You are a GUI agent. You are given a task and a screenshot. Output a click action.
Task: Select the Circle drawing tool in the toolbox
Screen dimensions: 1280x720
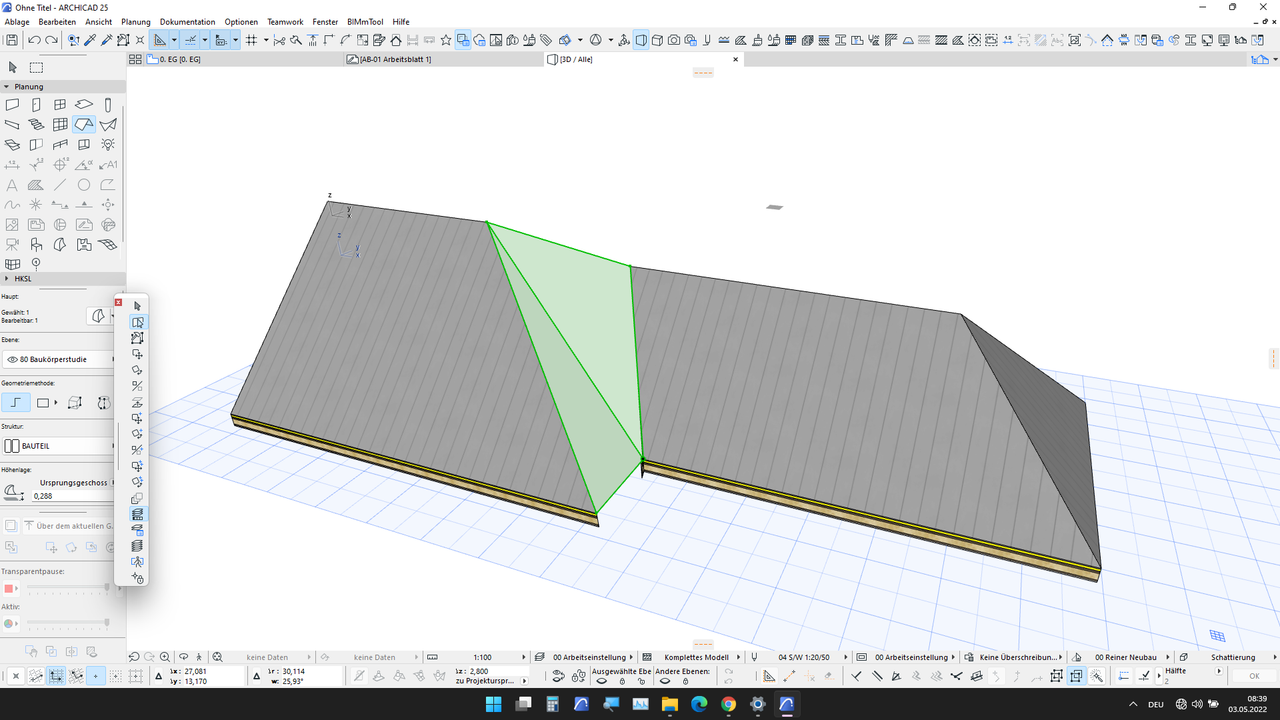coord(82,184)
